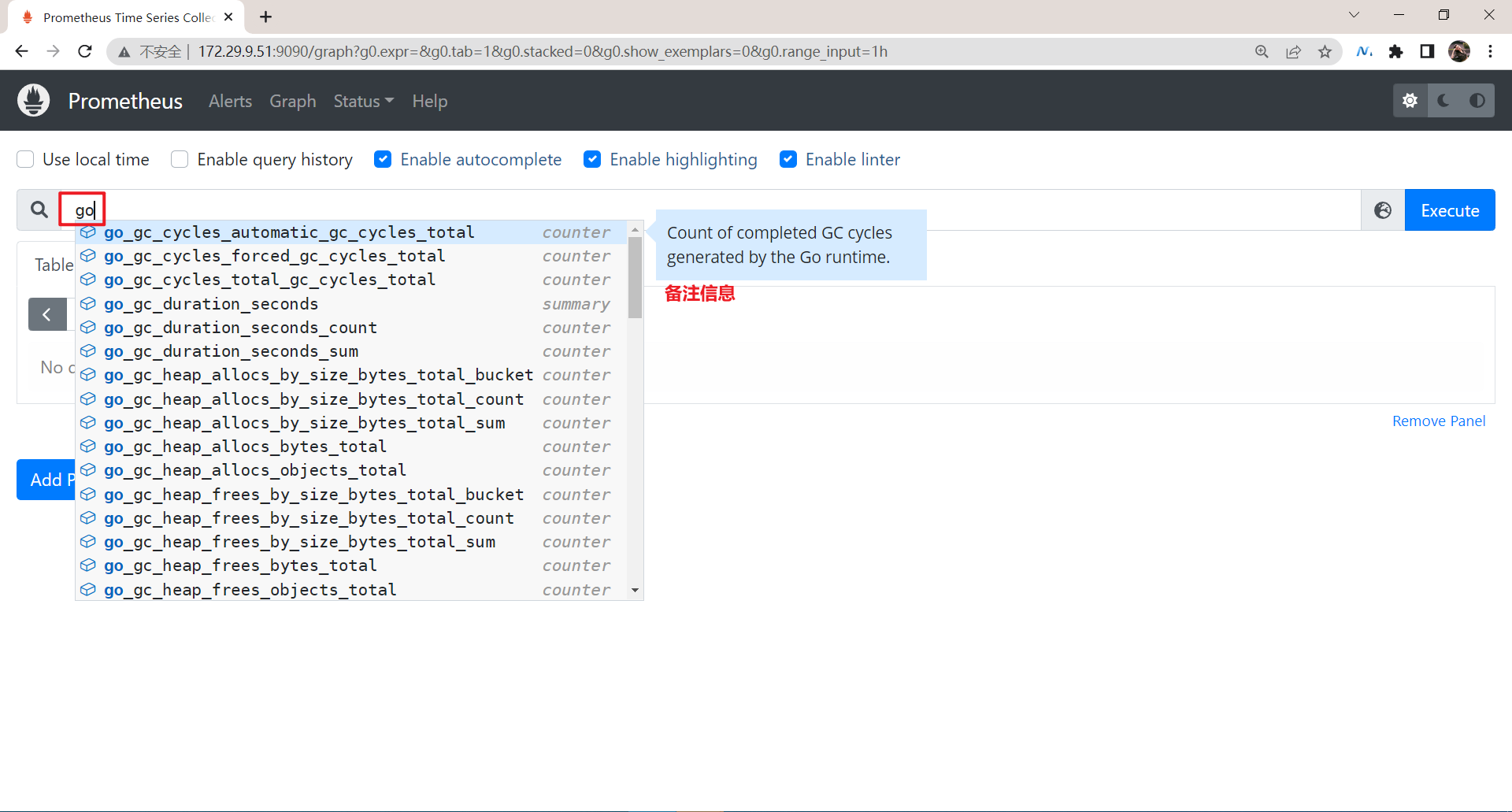
Task: Open the metrics explorer globe icon
Action: (1383, 210)
